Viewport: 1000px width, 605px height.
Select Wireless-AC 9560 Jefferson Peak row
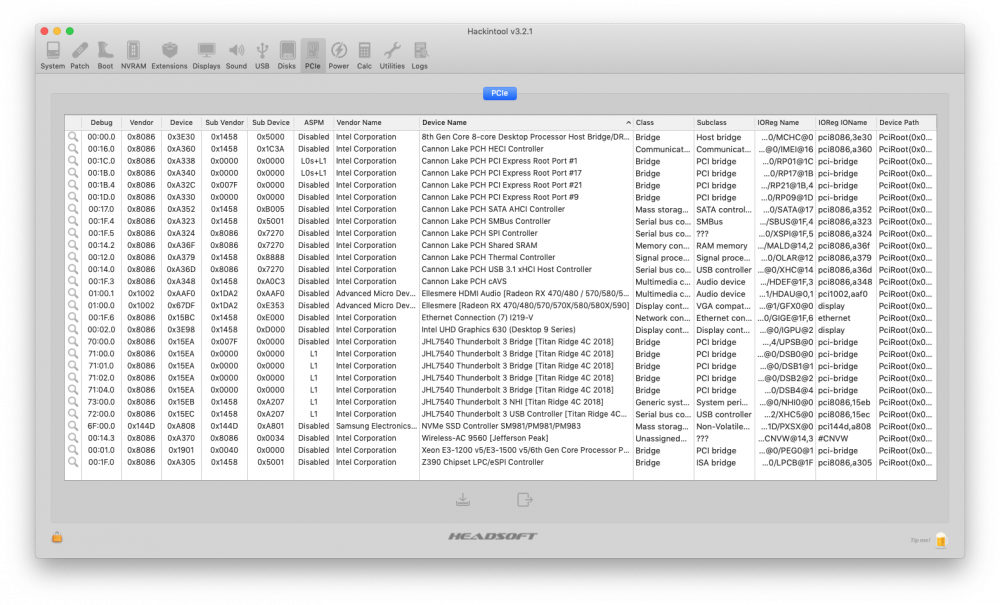click(x=500, y=439)
